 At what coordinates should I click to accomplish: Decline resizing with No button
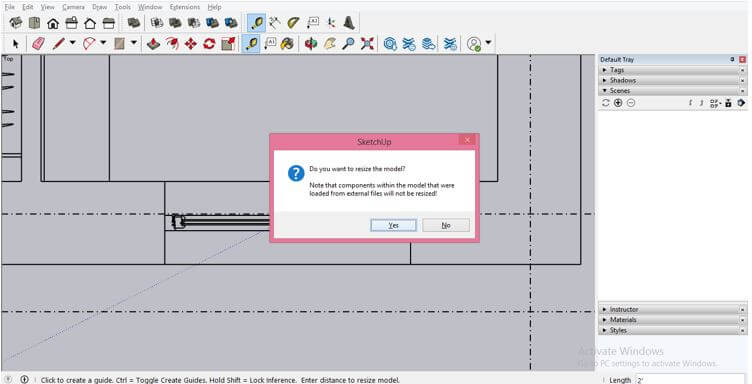pos(446,225)
